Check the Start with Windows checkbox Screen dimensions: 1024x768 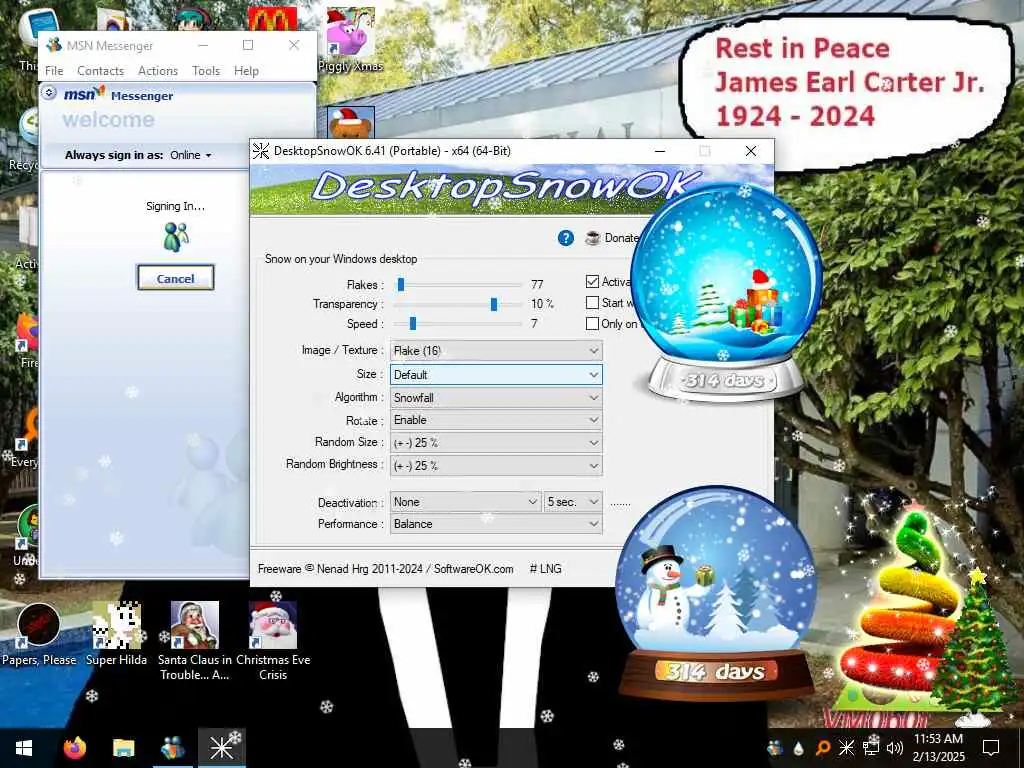click(592, 302)
